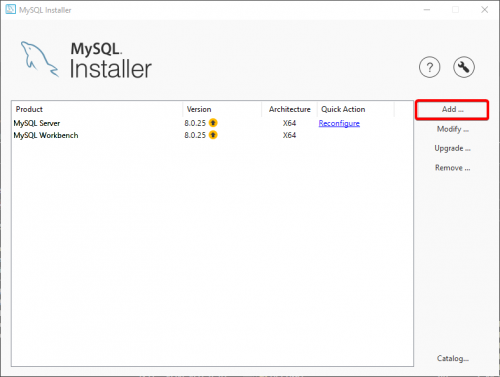The image size is (500, 377).
Task: Click the Quick Action column header
Action: (x=356, y=109)
